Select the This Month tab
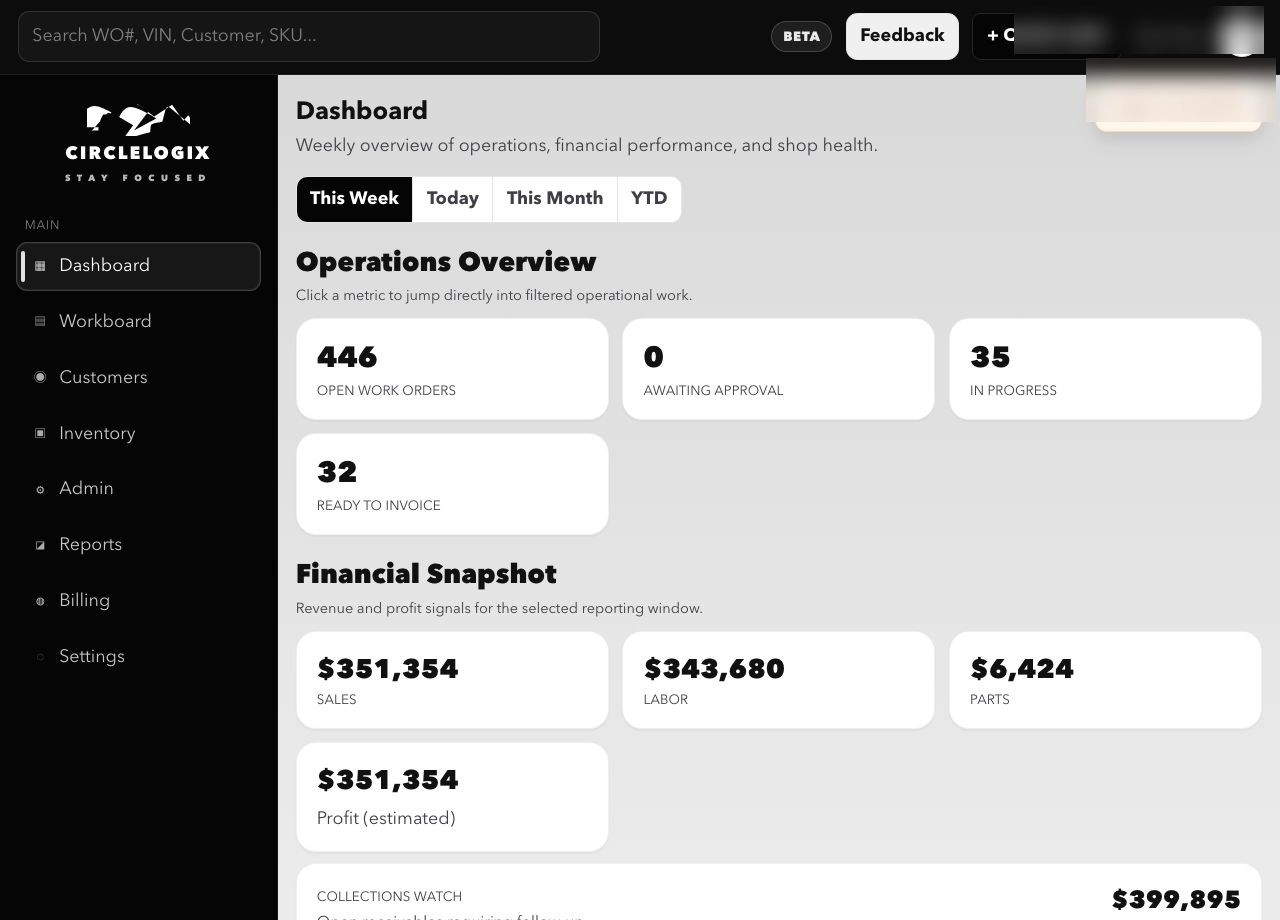The image size is (1280, 920). [555, 199]
